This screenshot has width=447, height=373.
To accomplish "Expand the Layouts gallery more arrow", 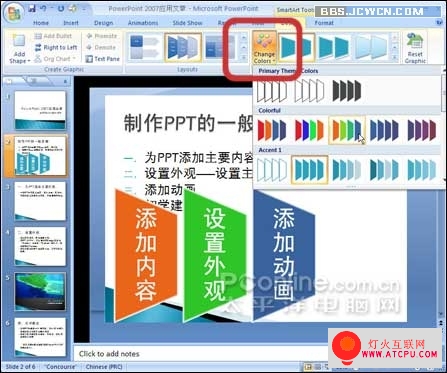I will click(x=244, y=58).
